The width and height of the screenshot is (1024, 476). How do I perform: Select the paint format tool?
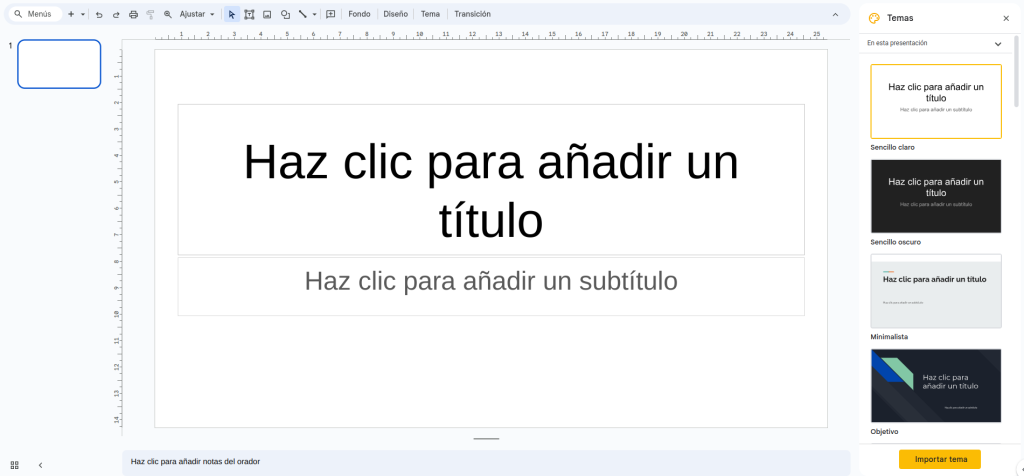coord(150,14)
